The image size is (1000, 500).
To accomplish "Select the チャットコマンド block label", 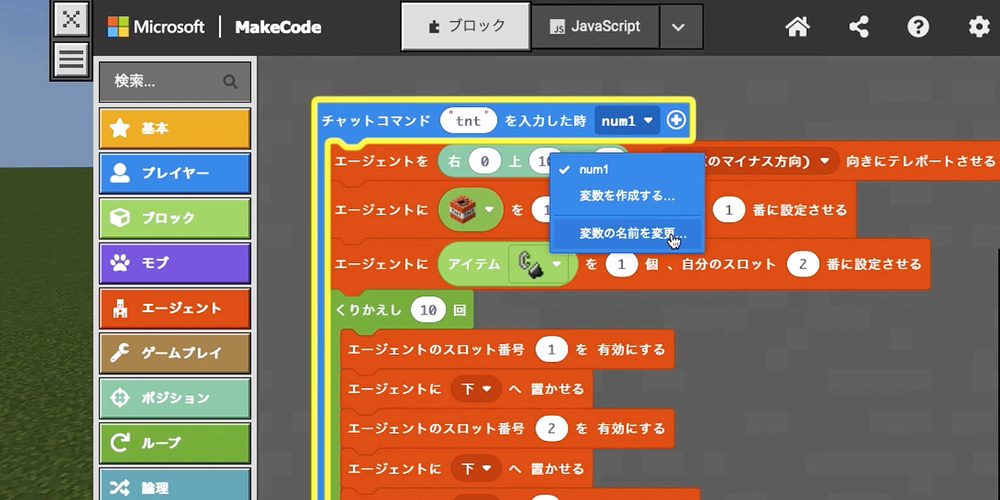I will [x=376, y=121].
